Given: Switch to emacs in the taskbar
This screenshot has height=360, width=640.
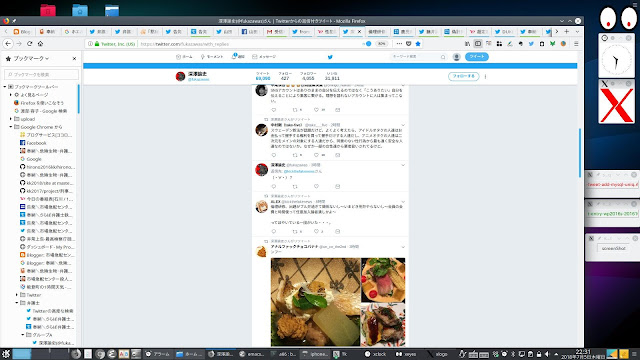Looking at the screenshot, I should pos(252,354).
